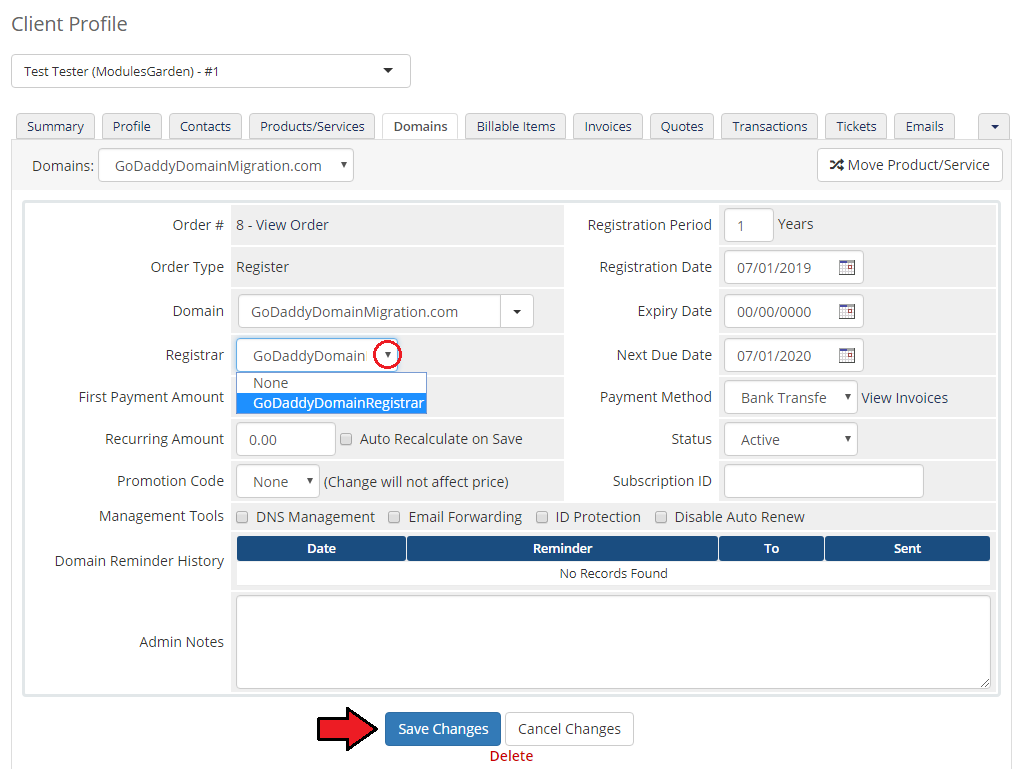Image resolution: width=1024 pixels, height=769 pixels.
Task: Click the Registration Period years field
Action: click(x=748, y=225)
